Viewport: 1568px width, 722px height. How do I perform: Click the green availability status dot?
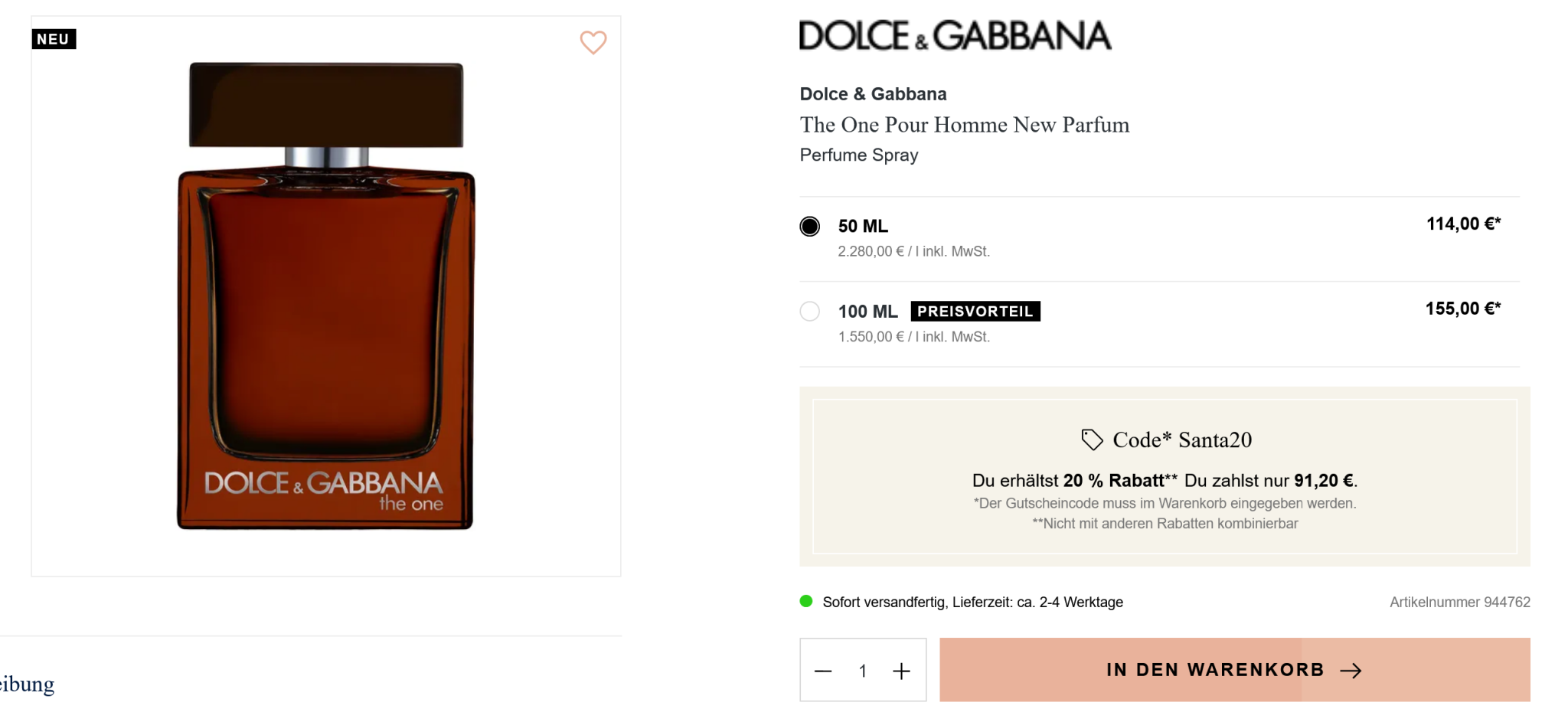pyautogui.click(x=806, y=601)
